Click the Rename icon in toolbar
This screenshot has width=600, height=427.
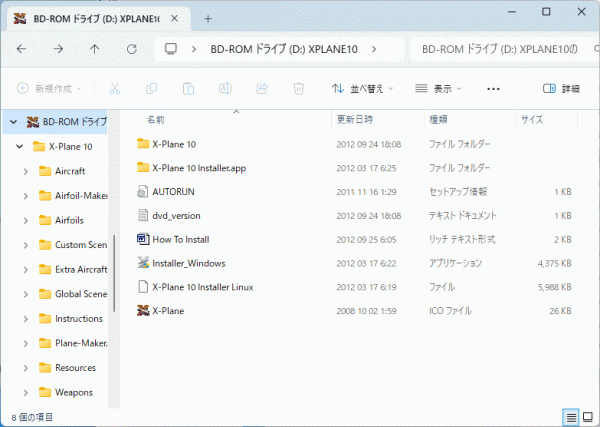point(225,89)
